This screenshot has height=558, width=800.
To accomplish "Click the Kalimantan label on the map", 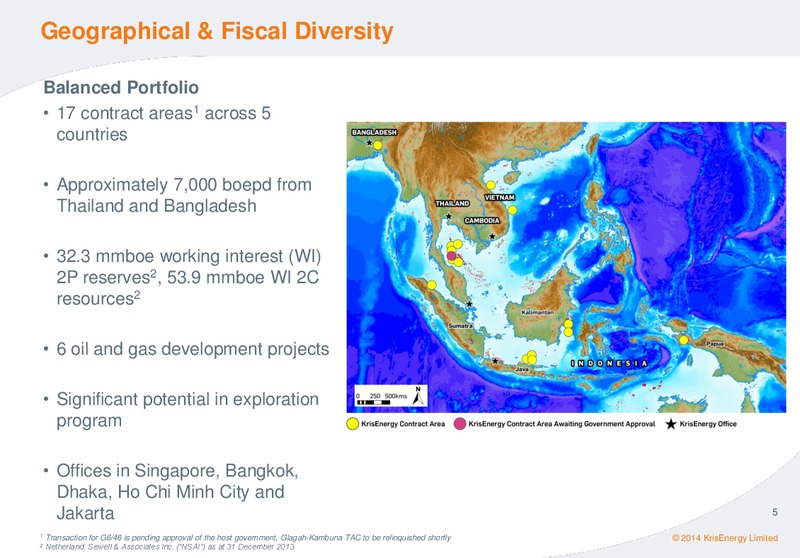I will pos(537,312).
